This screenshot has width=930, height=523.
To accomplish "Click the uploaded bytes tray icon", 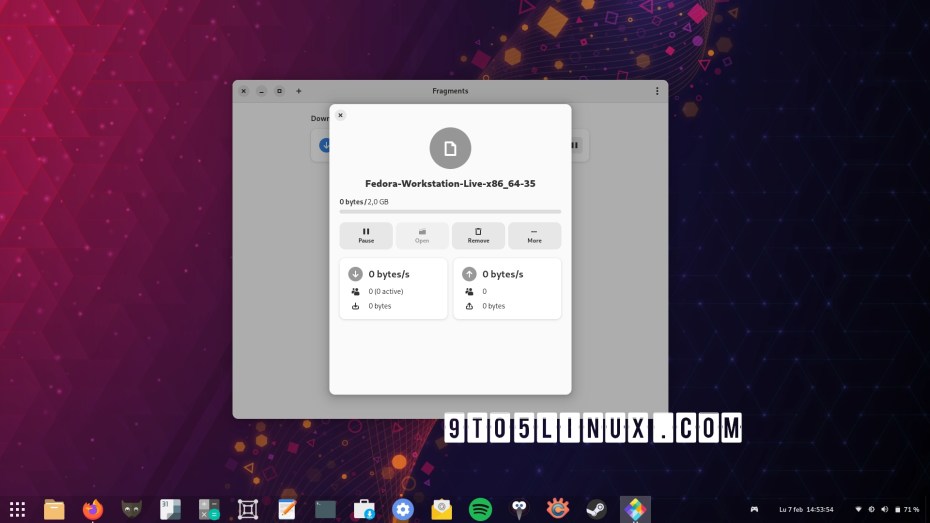I will pos(469,306).
